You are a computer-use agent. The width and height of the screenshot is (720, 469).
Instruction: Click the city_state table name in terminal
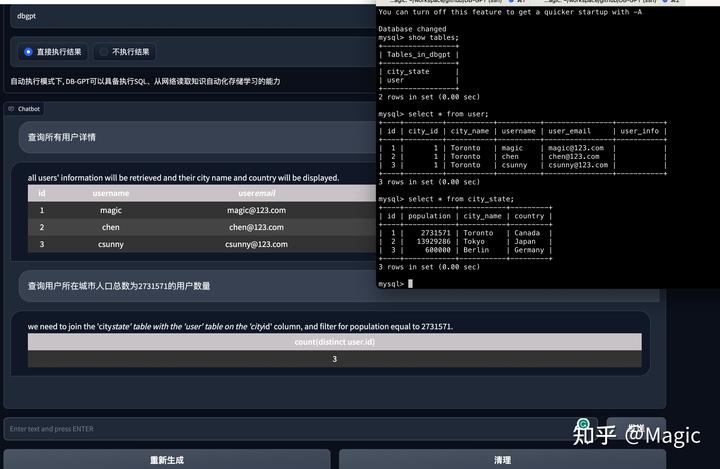tap(408, 72)
